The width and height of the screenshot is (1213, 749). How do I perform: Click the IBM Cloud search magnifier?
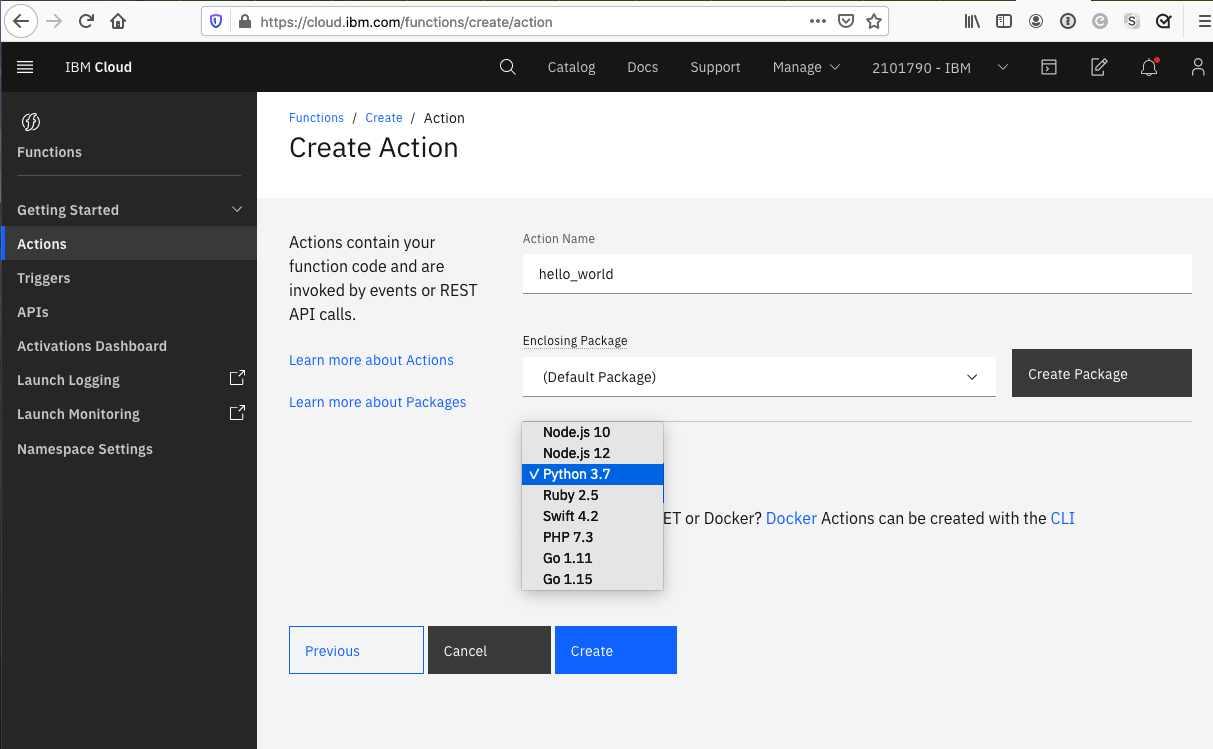pyautogui.click(x=508, y=67)
